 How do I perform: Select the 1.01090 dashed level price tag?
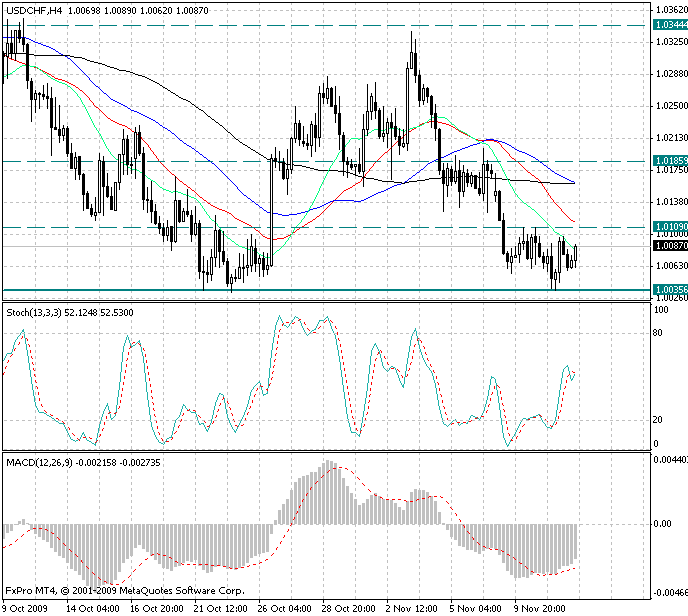pos(669,227)
